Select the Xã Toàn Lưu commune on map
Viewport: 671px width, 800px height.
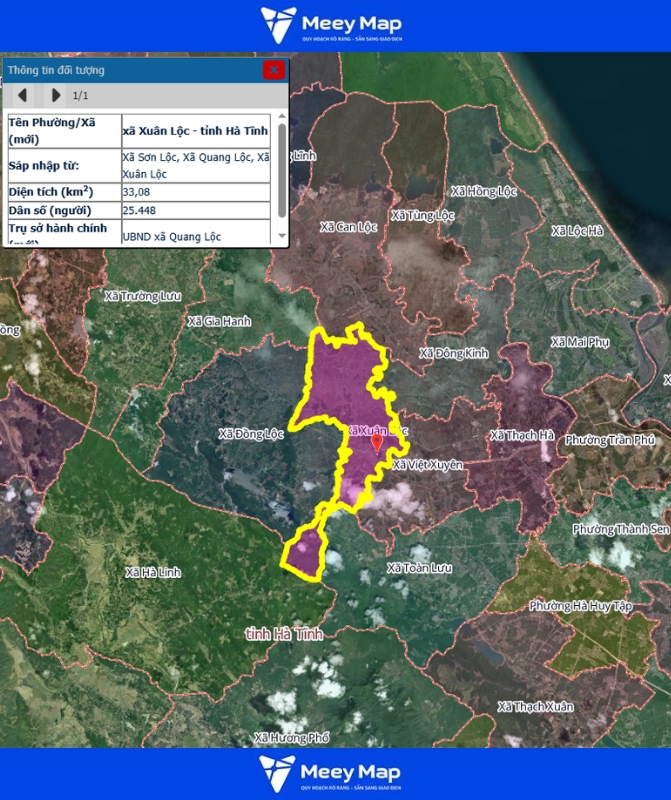coord(419,568)
